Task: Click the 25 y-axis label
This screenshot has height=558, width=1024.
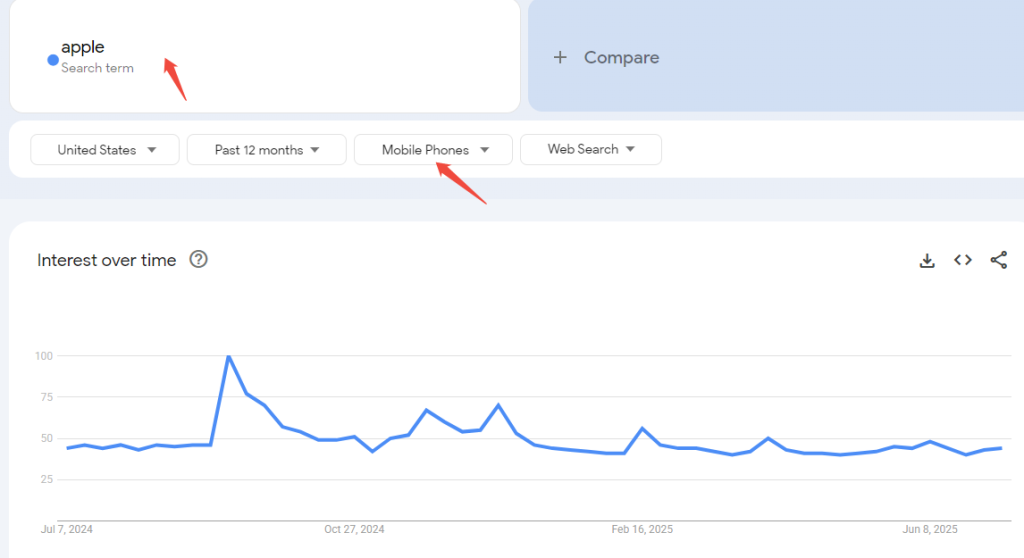Action: (x=46, y=480)
